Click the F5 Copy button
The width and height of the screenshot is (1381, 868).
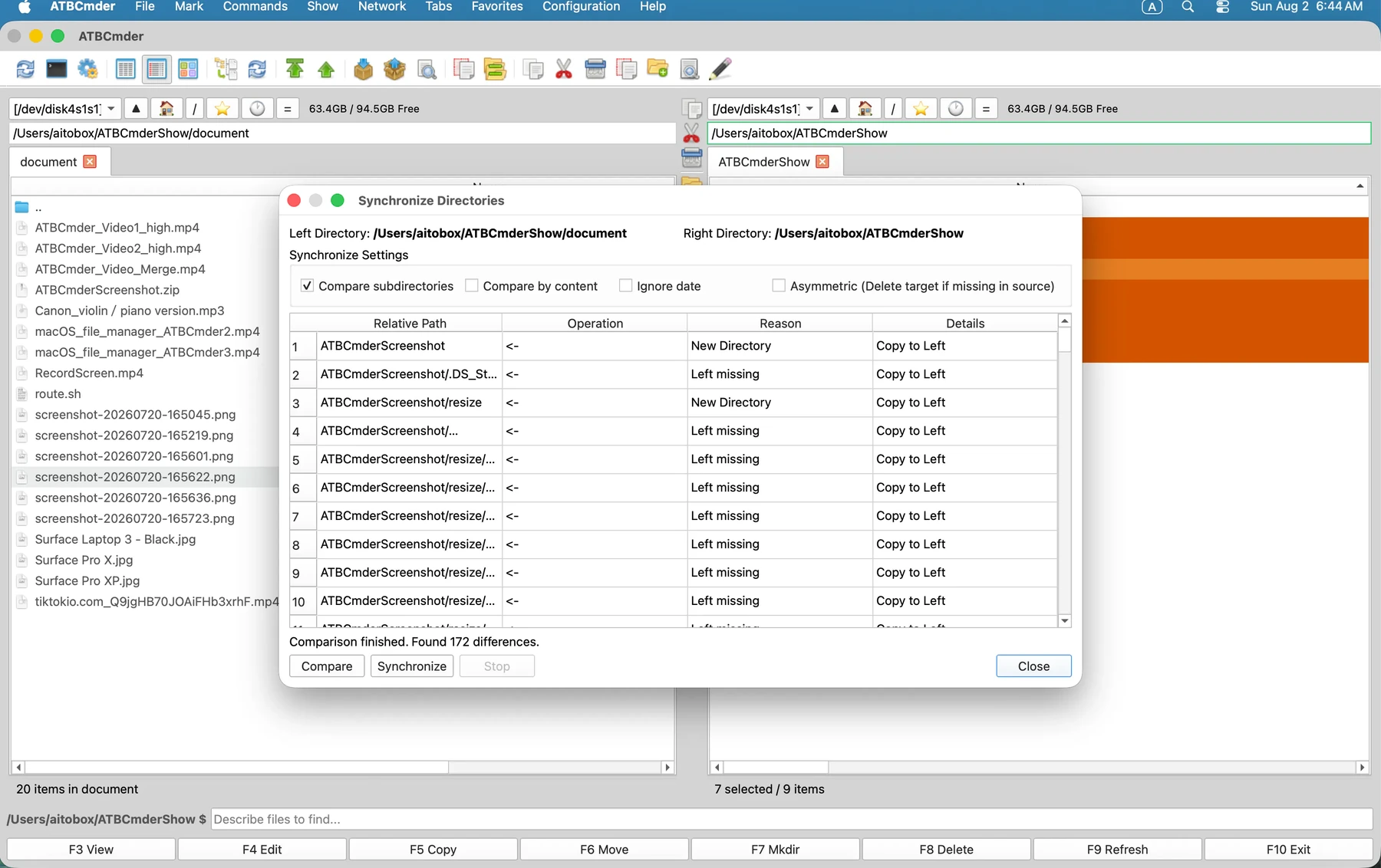(433, 850)
